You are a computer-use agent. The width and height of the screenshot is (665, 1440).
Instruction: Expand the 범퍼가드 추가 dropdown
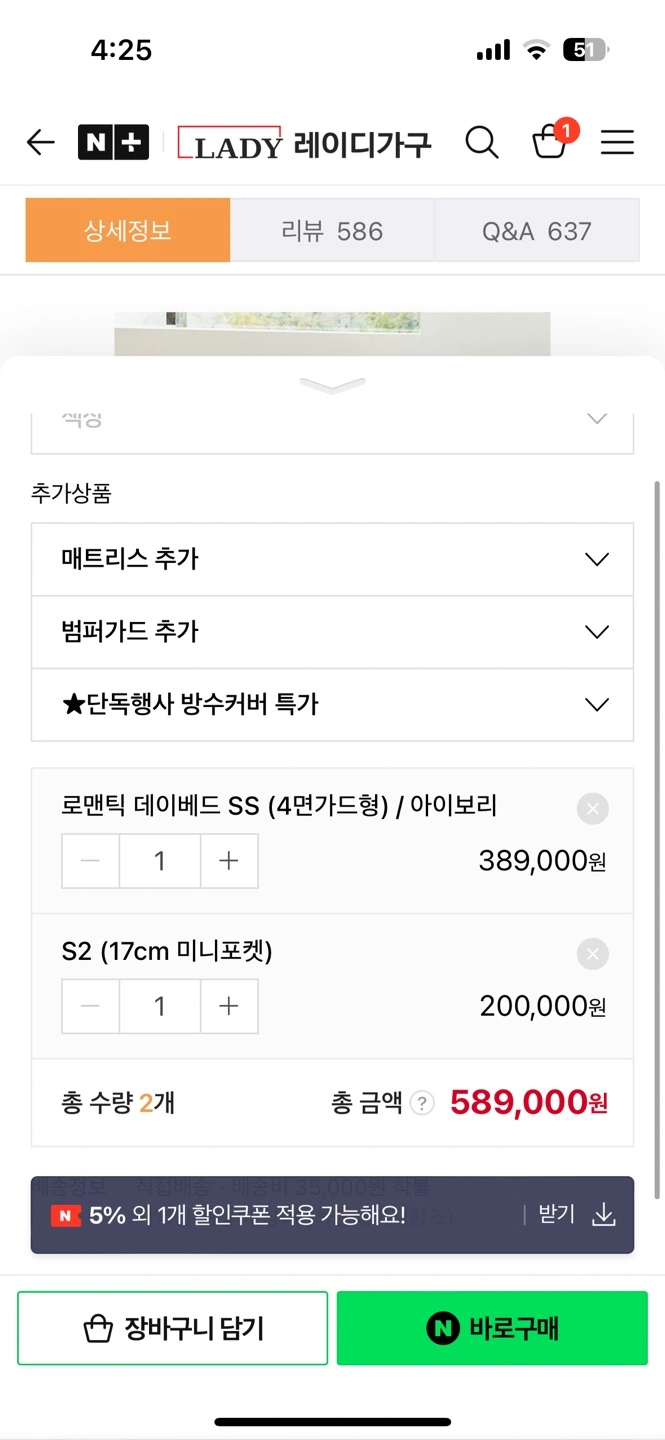click(x=332, y=632)
